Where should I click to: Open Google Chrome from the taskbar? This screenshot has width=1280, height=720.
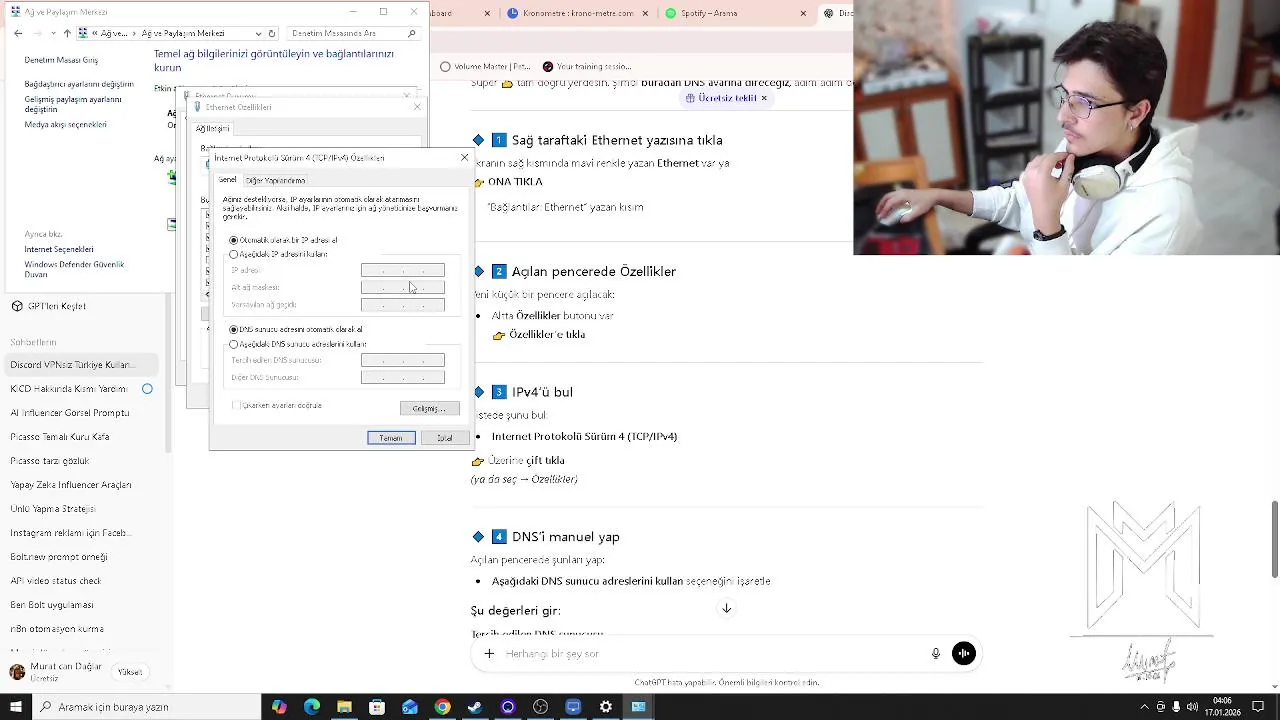tap(442, 707)
